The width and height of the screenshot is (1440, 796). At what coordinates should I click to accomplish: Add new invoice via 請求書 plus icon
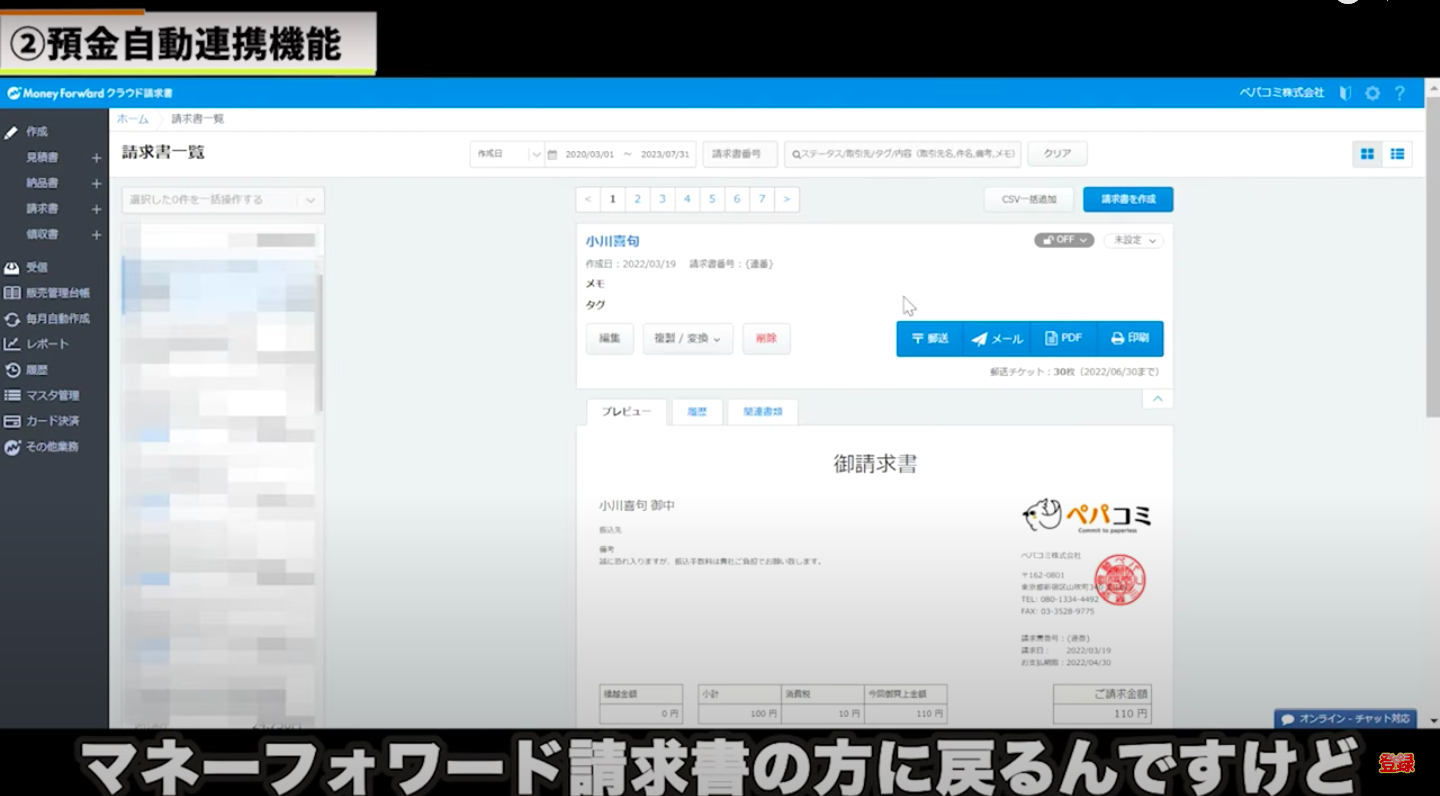96,209
